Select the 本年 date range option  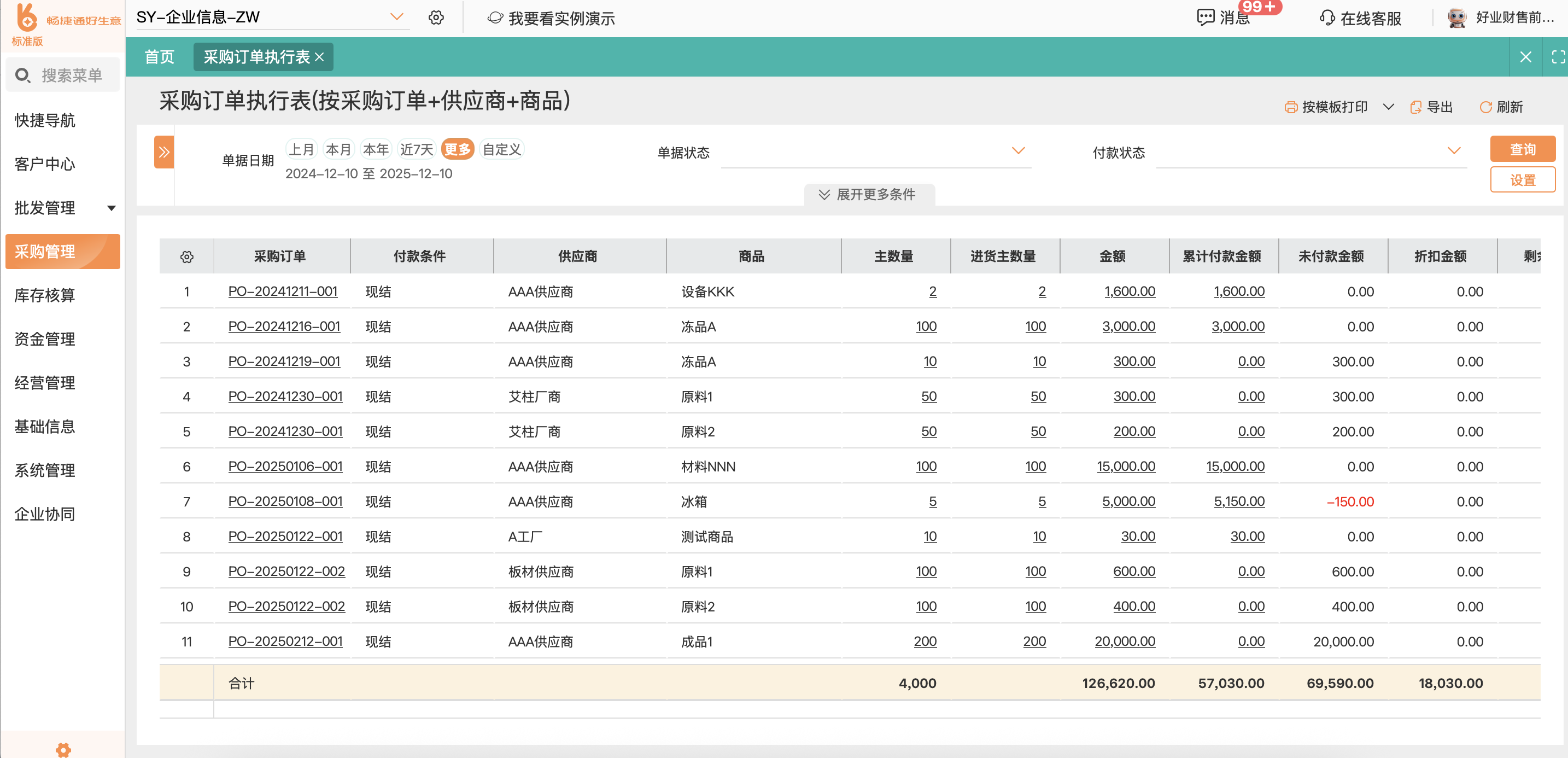375,149
